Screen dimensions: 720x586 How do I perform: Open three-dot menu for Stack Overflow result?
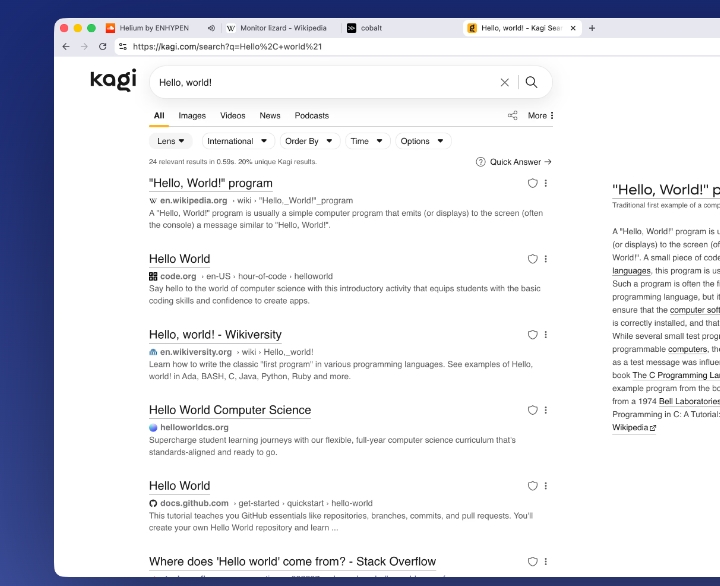(x=546, y=562)
